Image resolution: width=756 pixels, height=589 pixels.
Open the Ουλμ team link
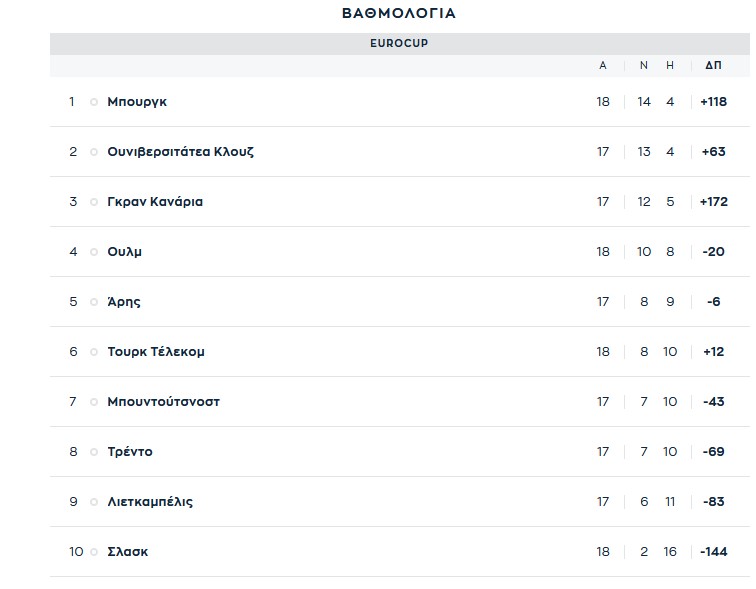pyautogui.click(x=125, y=252)
